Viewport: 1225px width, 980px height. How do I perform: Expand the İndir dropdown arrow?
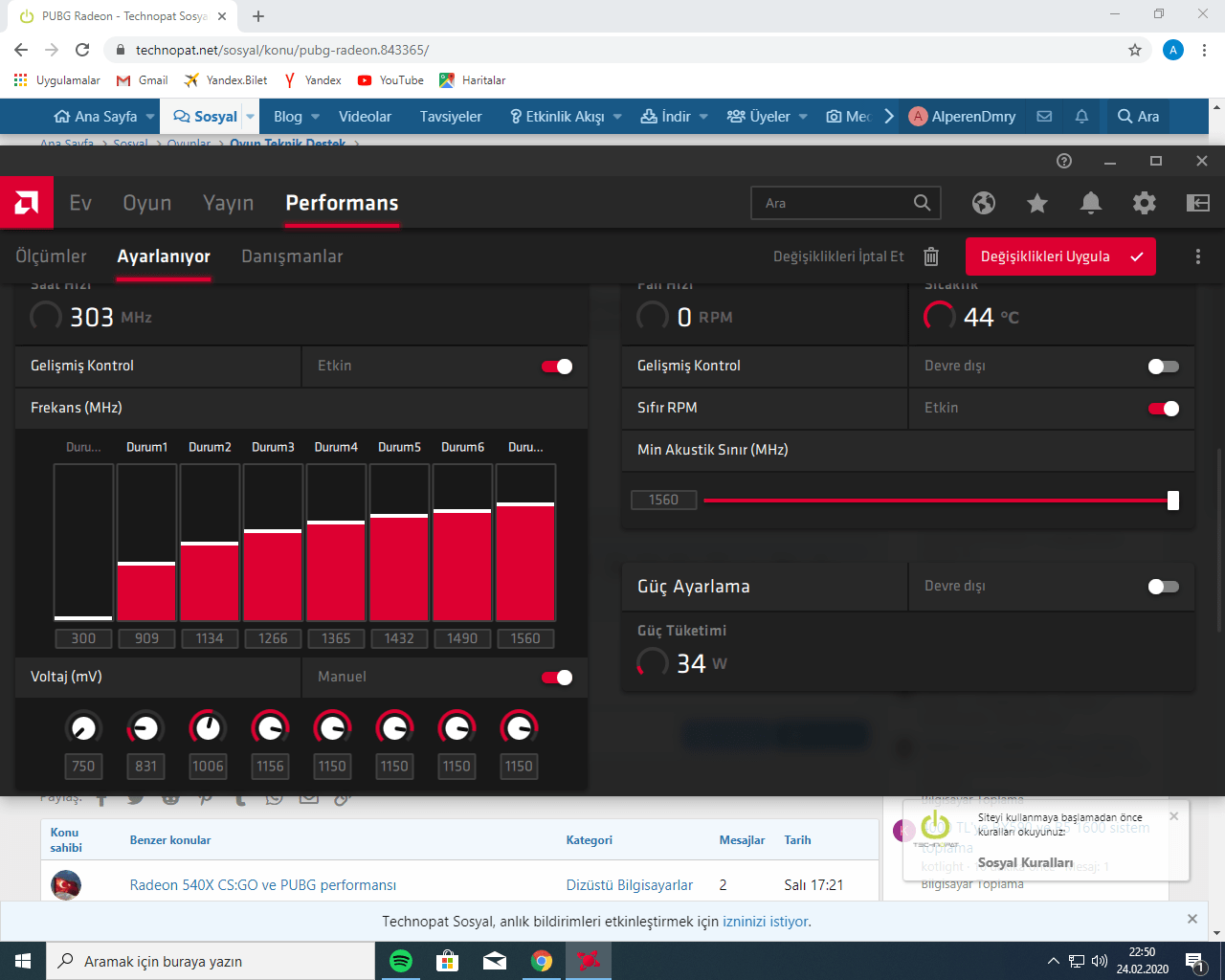coord(703,117)
